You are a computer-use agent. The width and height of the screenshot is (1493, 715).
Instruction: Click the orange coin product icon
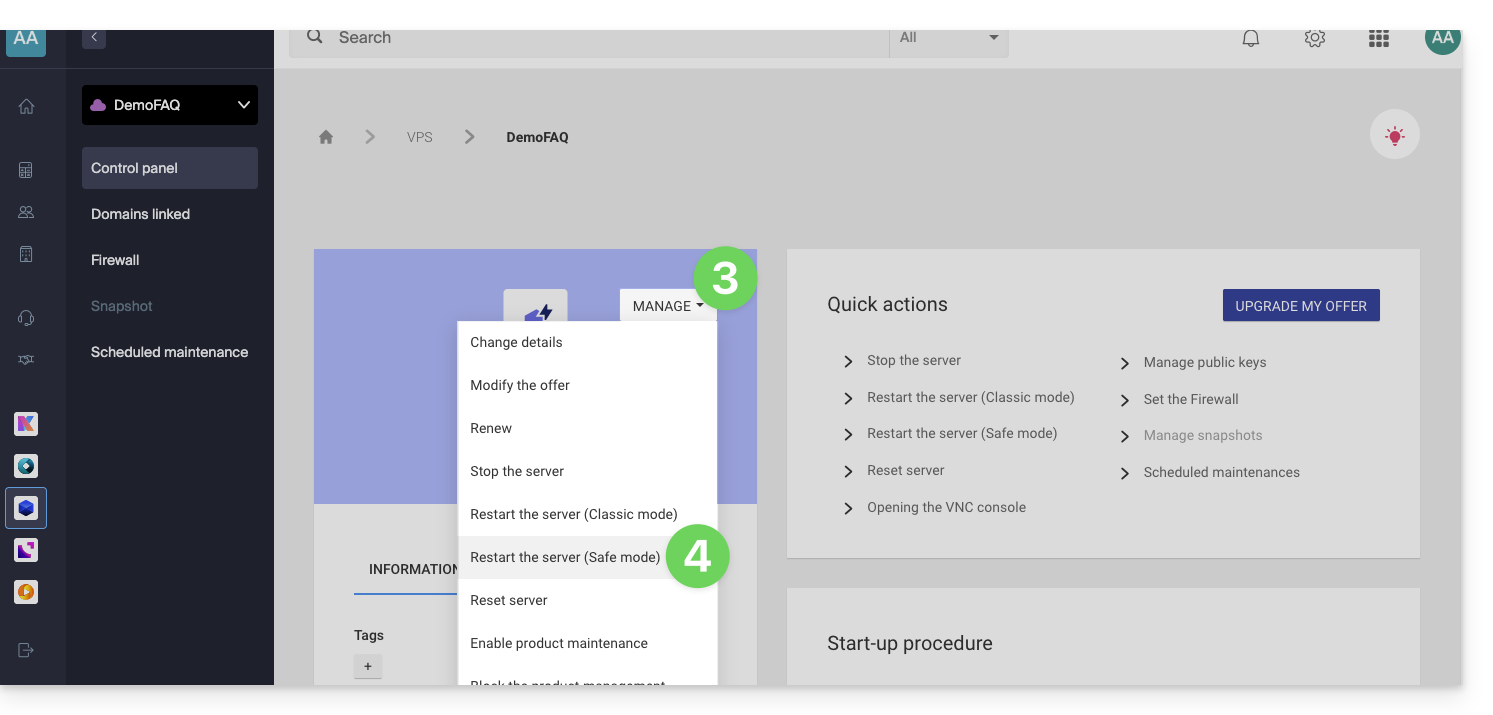point(25,592)
